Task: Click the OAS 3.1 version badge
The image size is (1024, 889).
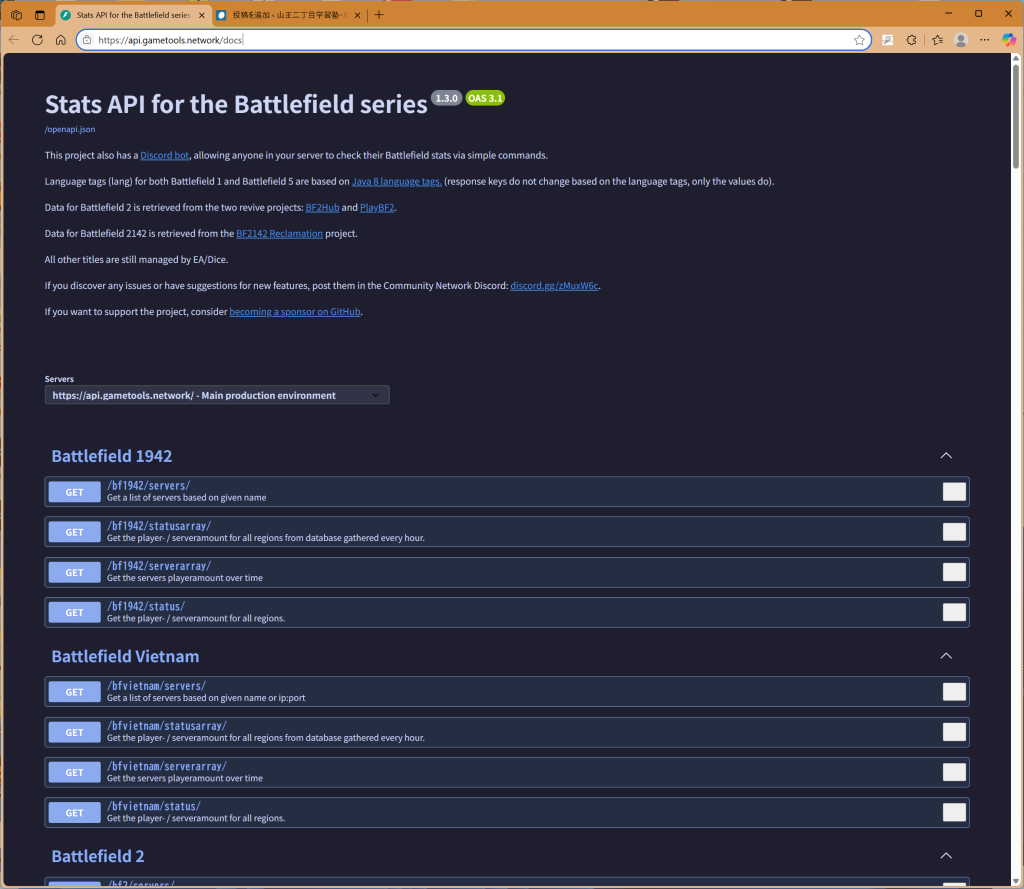Action: [485, 98]
